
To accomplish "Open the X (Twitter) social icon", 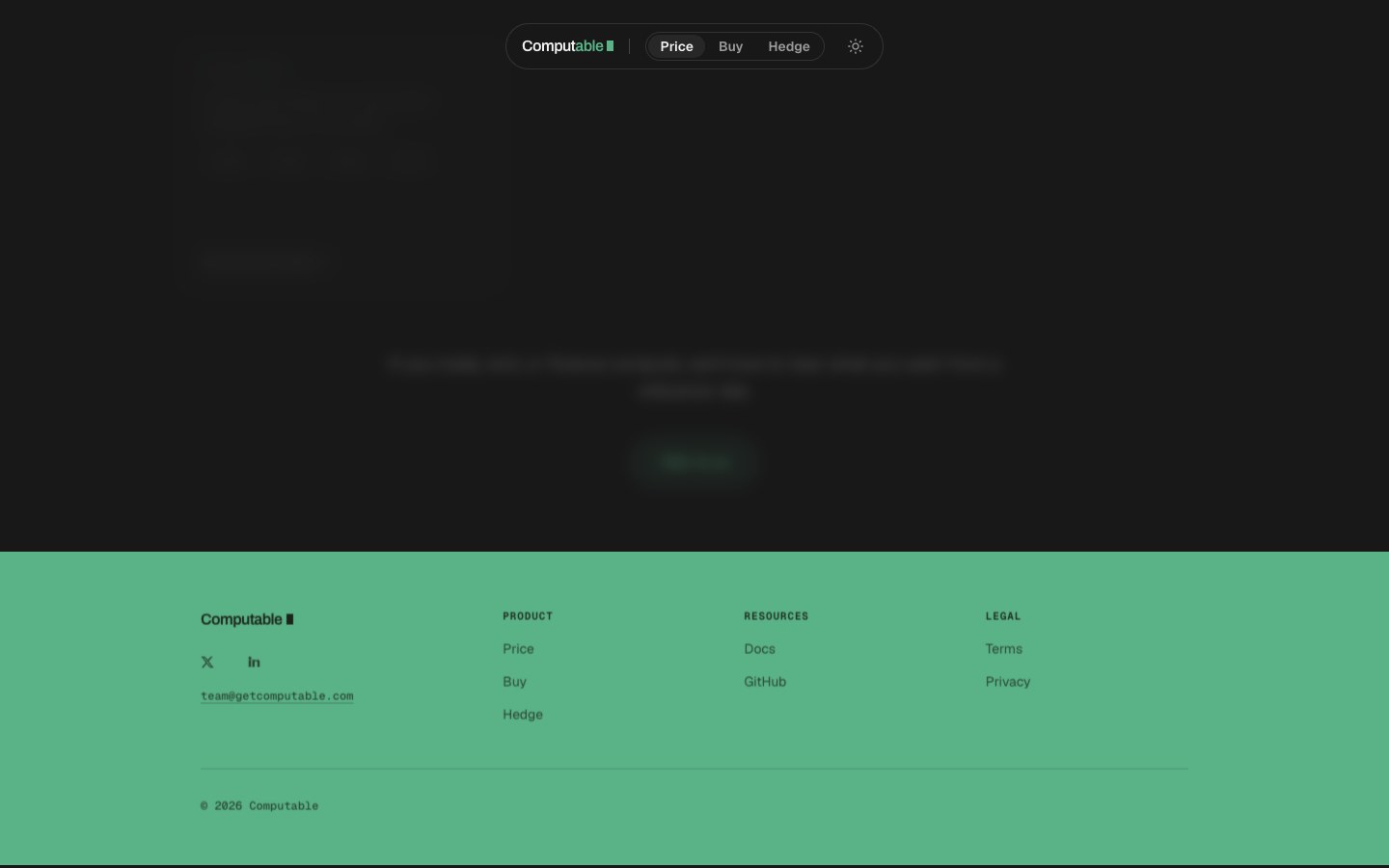I will tap(207, 662).
